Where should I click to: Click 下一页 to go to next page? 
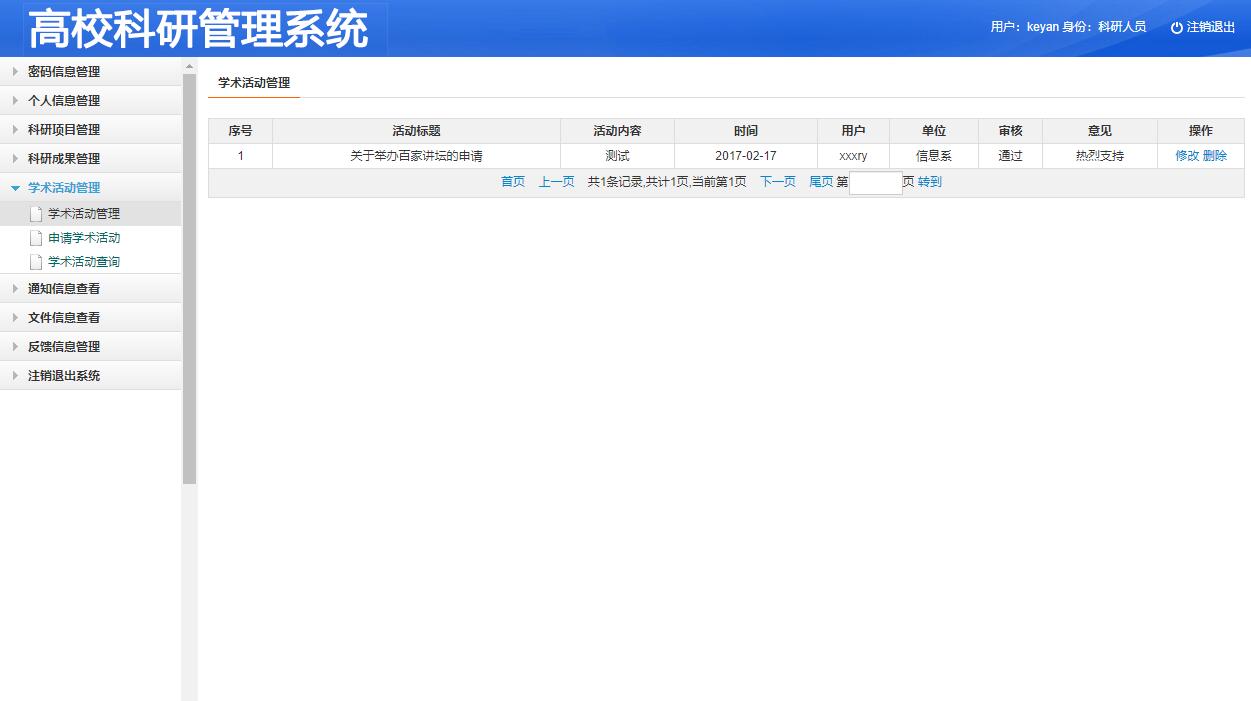coord(777,181)
